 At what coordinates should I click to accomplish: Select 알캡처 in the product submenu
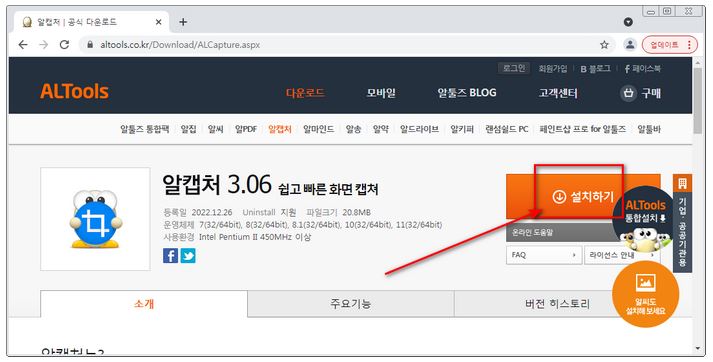point(280,129)
